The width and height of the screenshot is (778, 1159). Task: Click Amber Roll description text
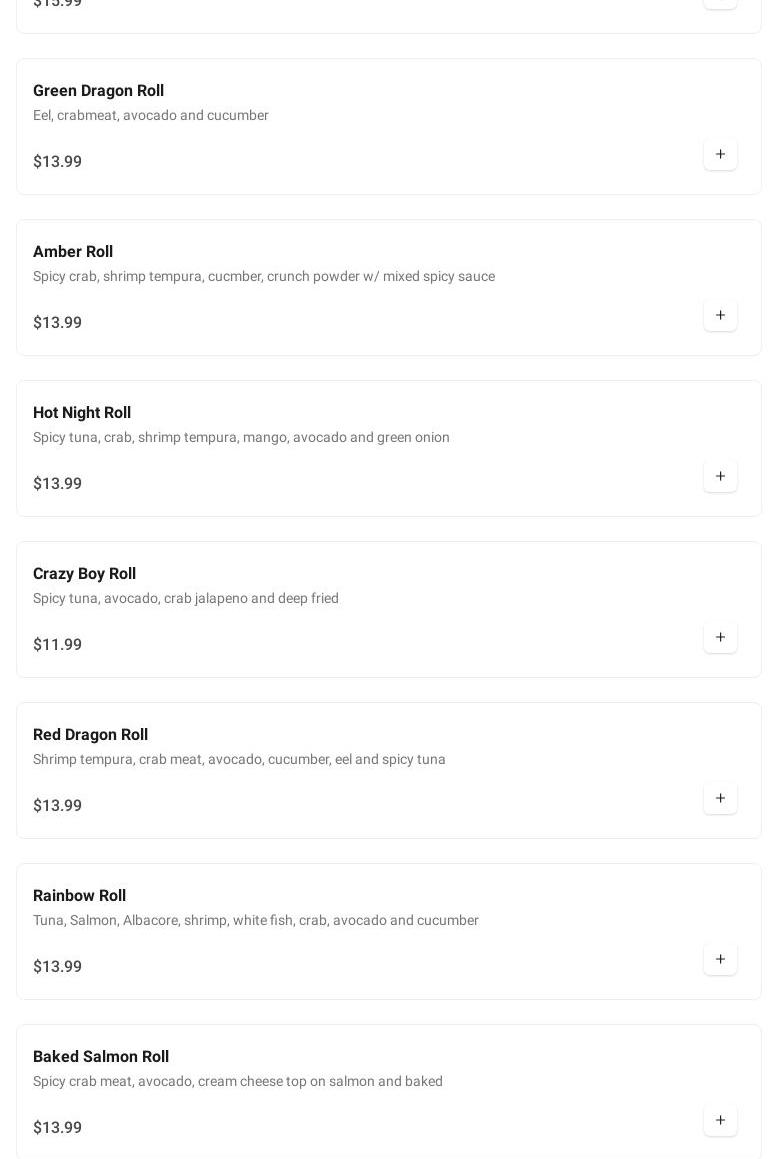tap(264, 277)
